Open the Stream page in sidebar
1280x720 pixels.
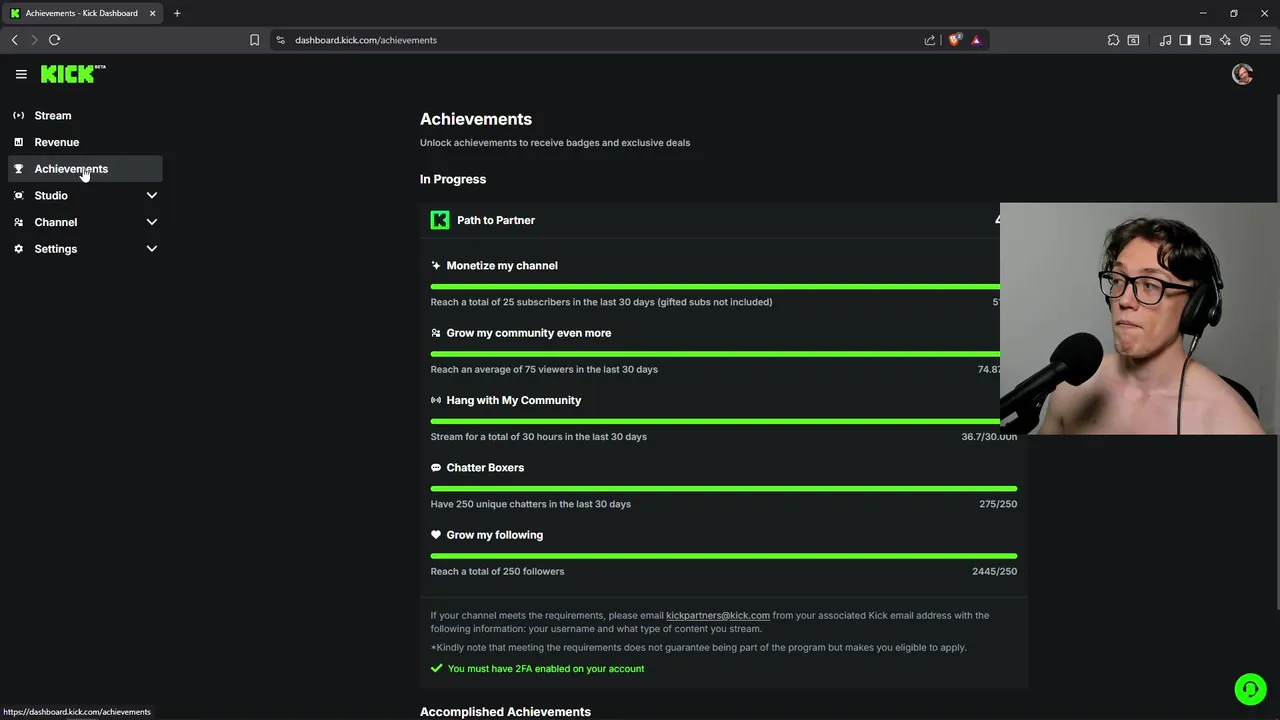(53, 116)
